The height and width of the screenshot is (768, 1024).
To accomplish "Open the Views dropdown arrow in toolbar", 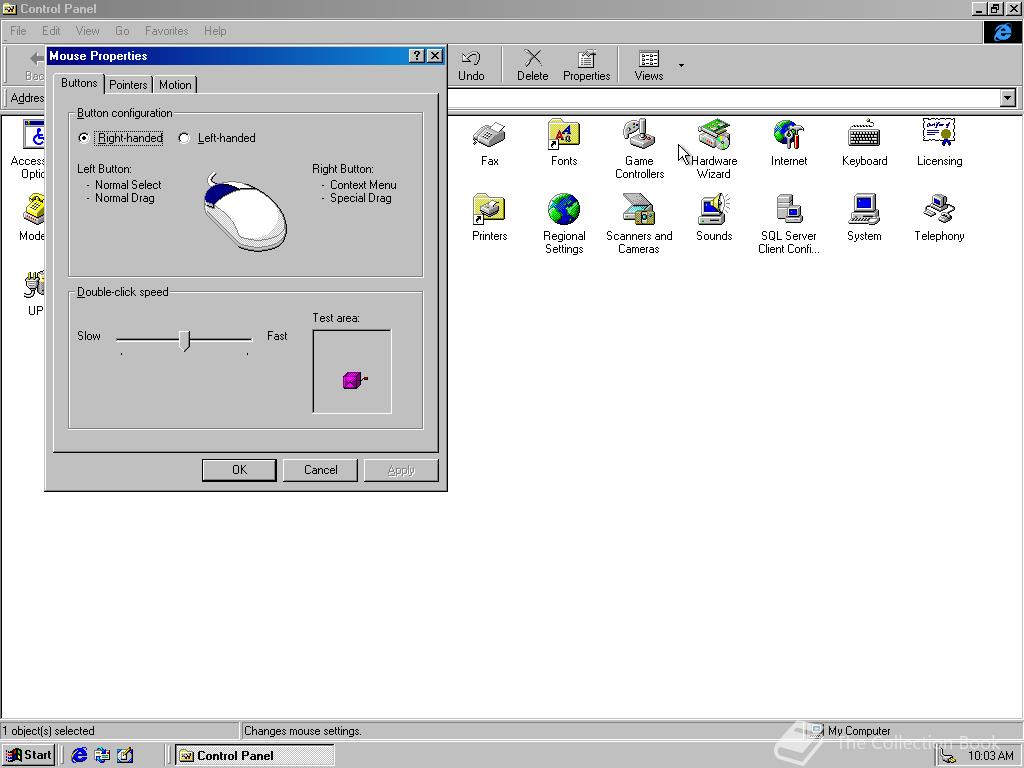I will [681, 66].
